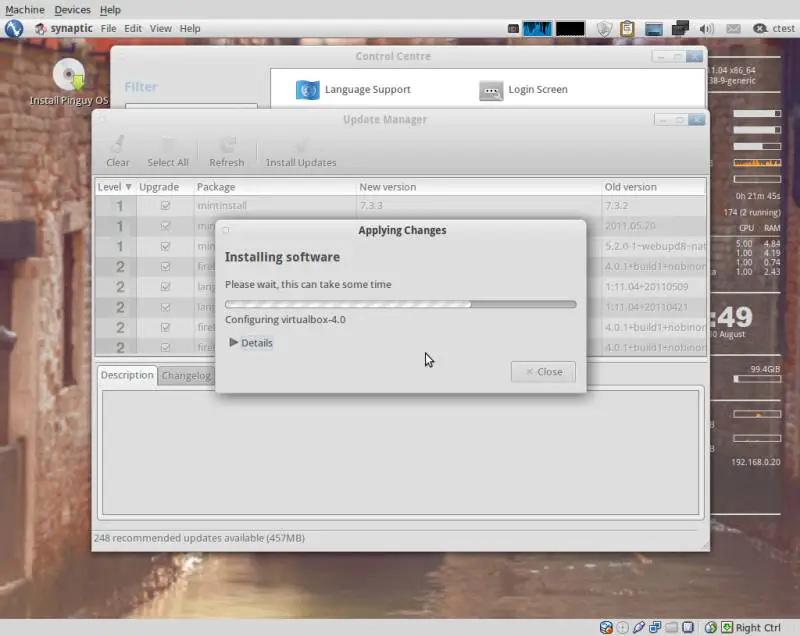800x636 pixels.
Task: Click the Right Ctrl host key label
Action: (758, 628)
